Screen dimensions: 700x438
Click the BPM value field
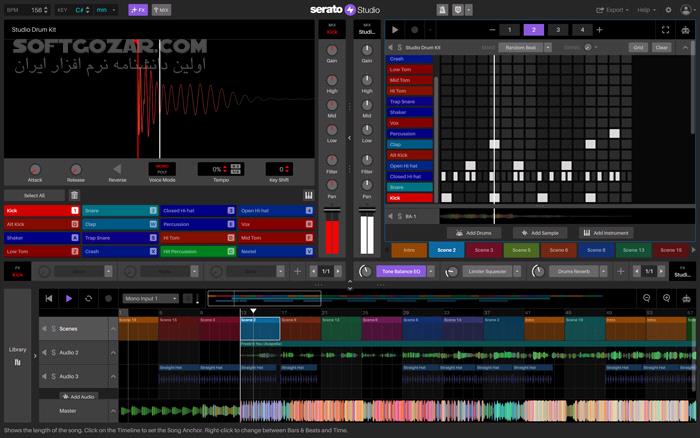tap(39, 10)
